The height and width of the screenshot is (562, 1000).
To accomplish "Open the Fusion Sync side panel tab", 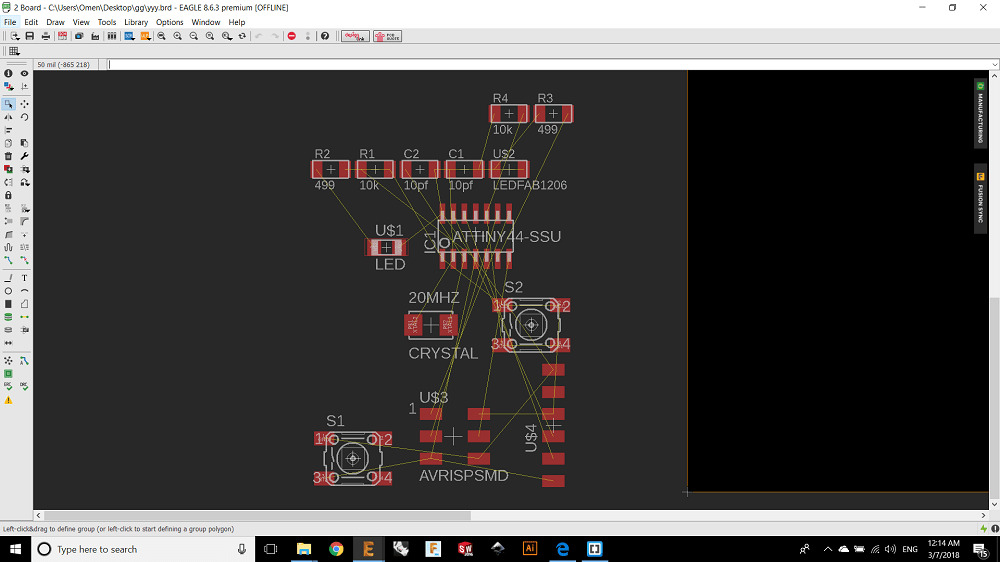I will (980, 199).
